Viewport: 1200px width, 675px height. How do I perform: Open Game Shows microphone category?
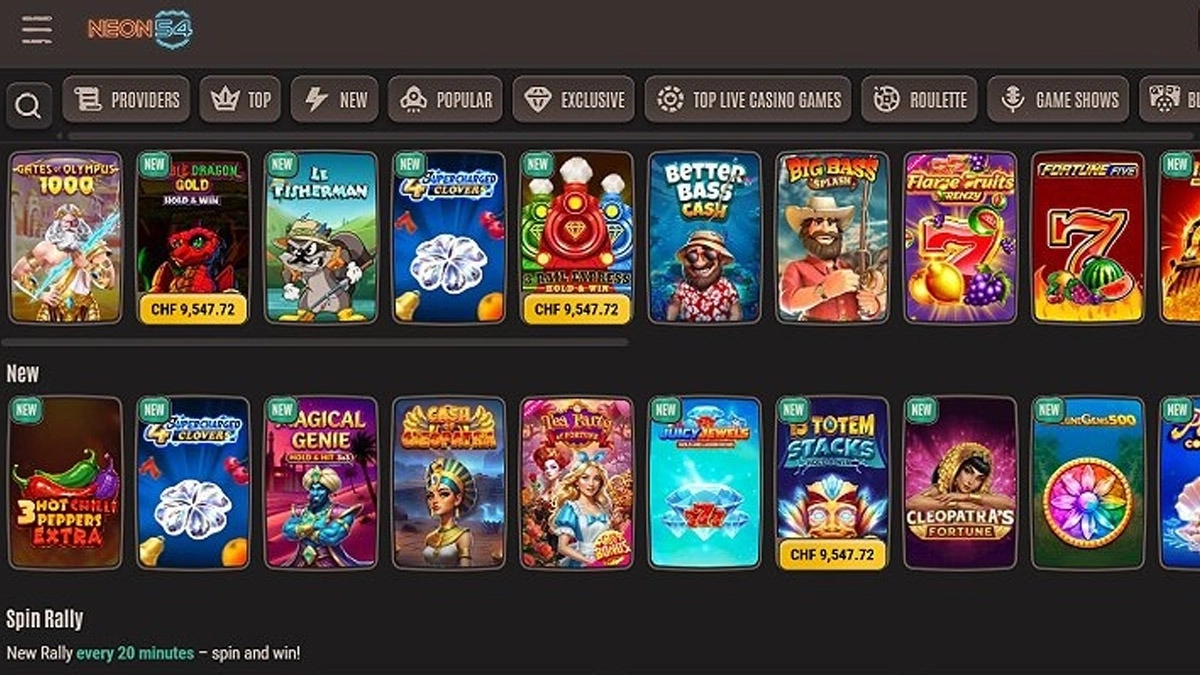(x=1058, y=99)
